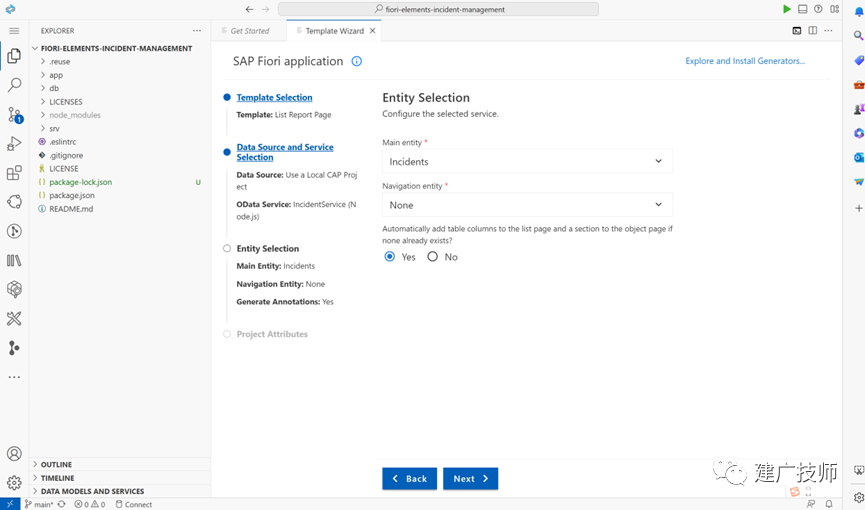Open the Navigation entity dropdown

527,205
